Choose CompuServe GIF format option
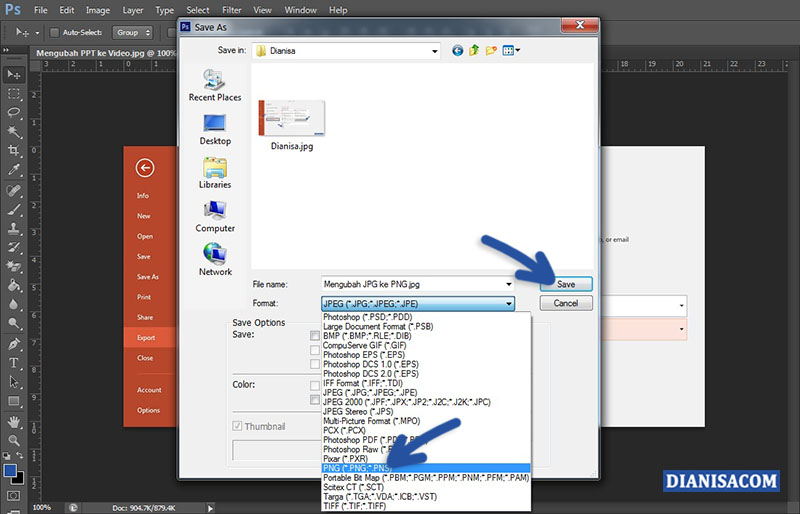Image resolution: width=800 pixels, height=514 pixels. tap(426, 346)
